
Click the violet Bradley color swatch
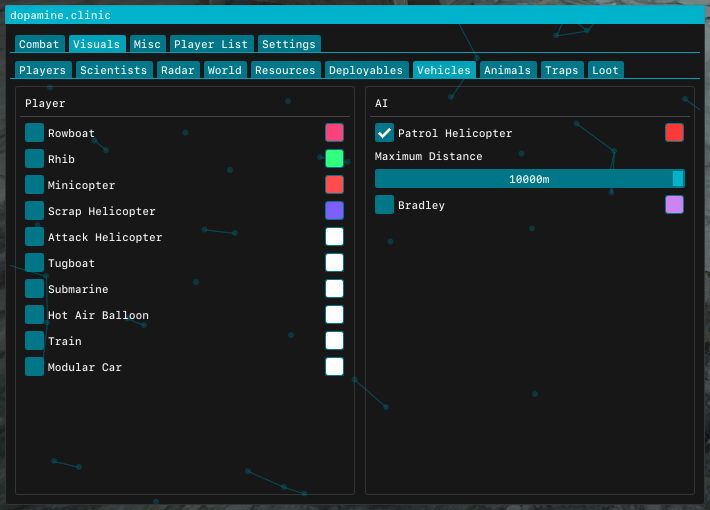674,205
